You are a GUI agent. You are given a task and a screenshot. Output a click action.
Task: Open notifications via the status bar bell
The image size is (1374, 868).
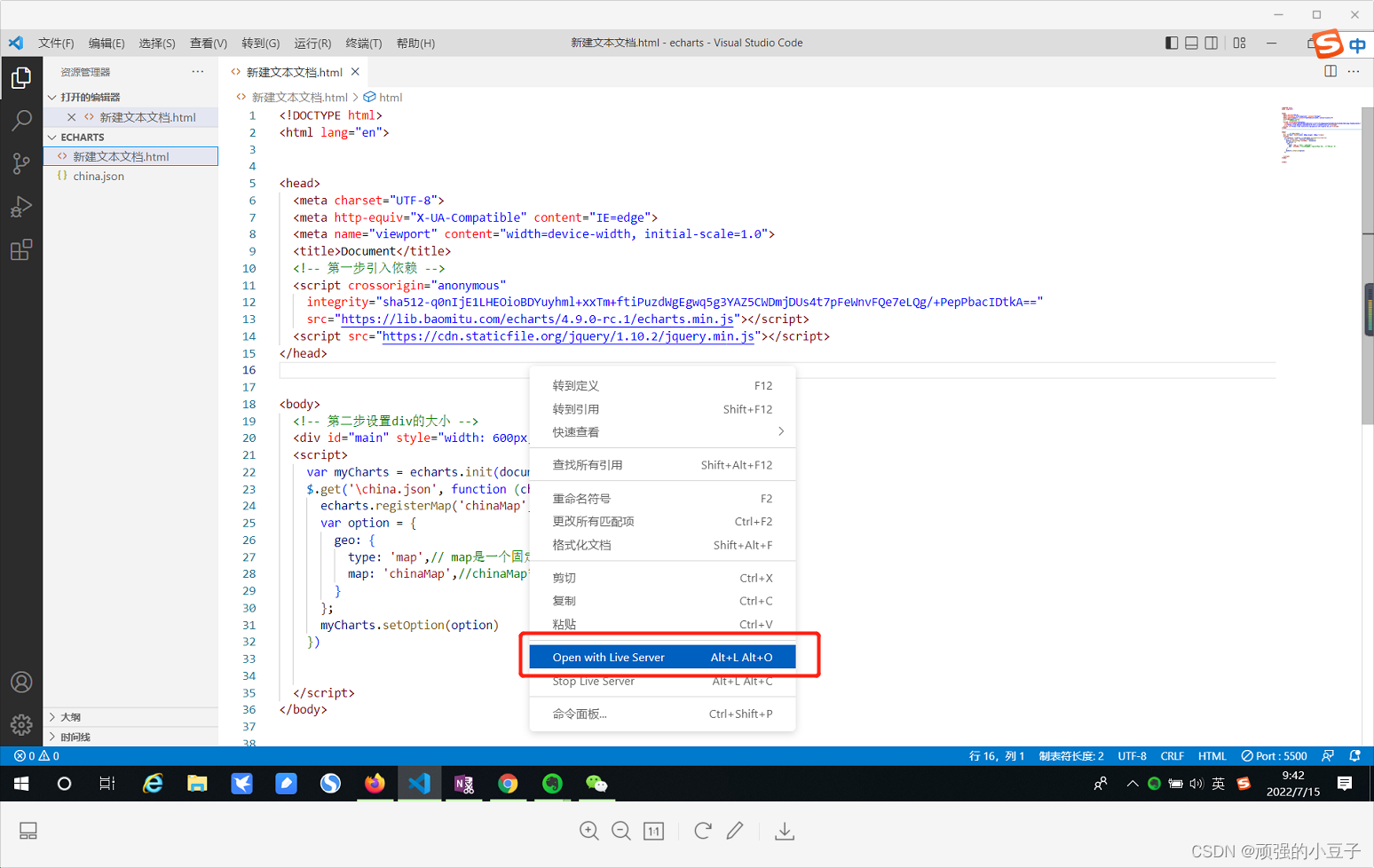pos(1356,755)
